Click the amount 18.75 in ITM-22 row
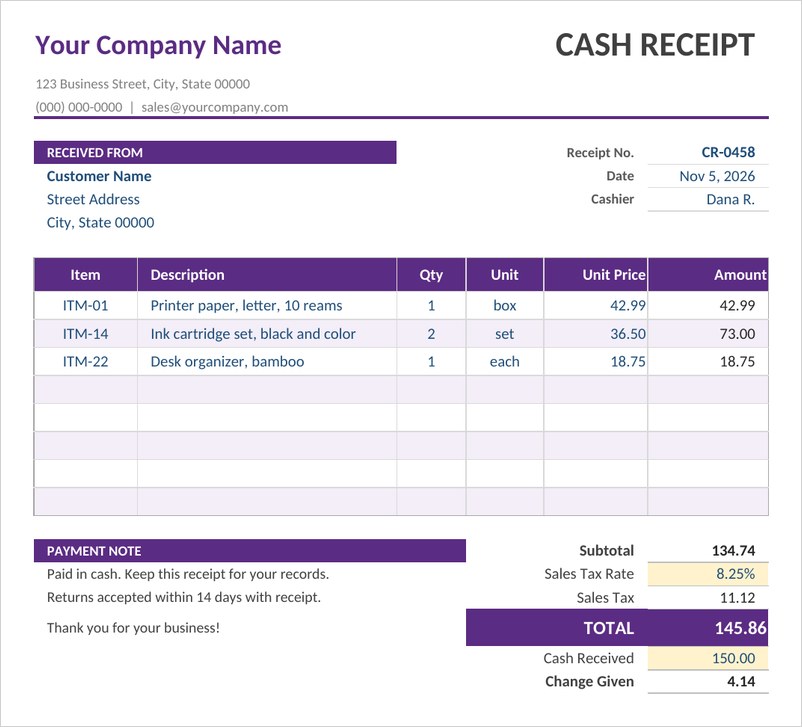The image size is (802, 727). [737, 362]
